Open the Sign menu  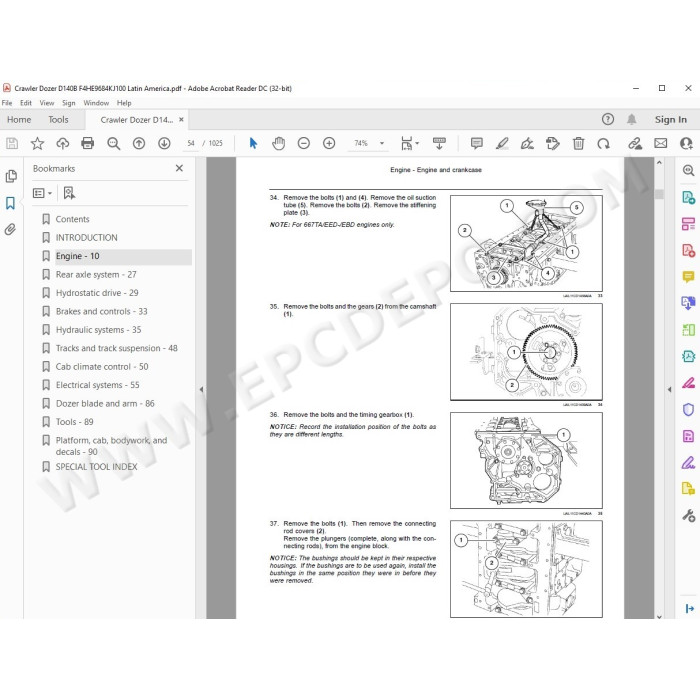68,103
